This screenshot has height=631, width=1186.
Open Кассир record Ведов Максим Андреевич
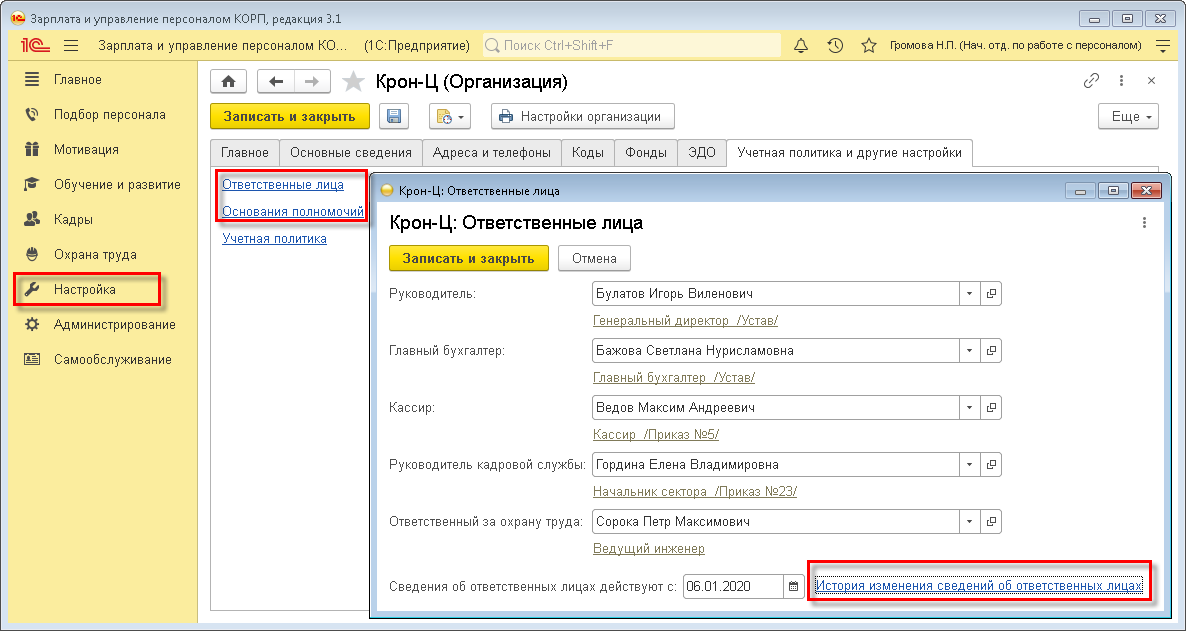coord(991,408)
